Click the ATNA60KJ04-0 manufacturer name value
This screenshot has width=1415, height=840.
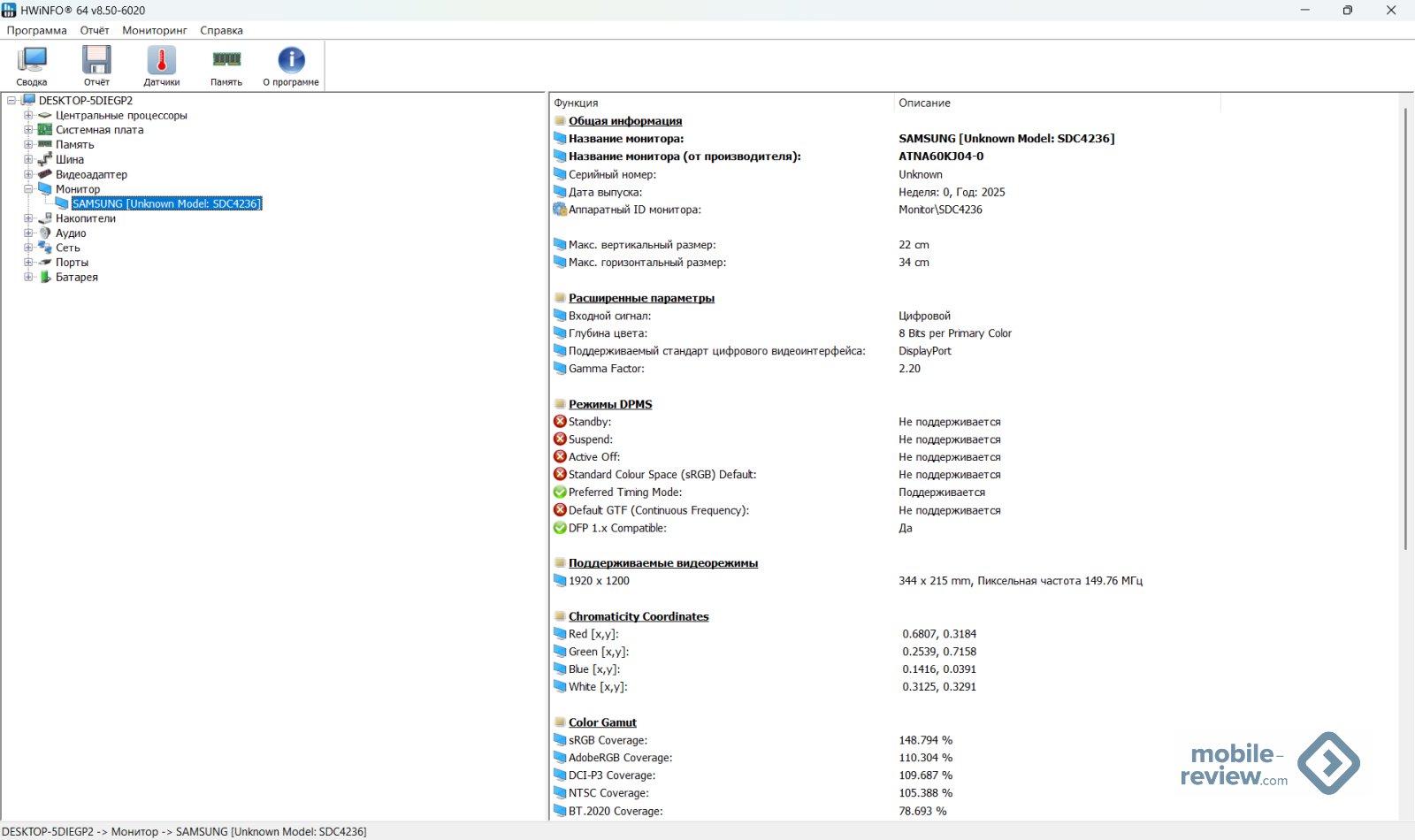941,157
